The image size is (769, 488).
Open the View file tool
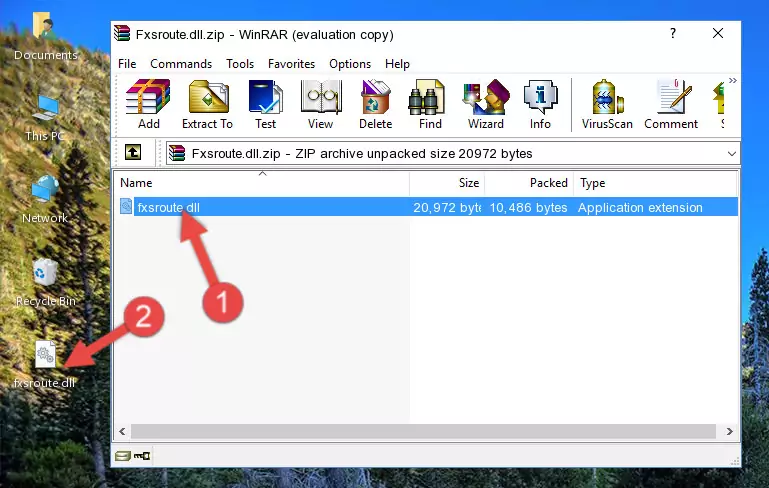(321, 104)
